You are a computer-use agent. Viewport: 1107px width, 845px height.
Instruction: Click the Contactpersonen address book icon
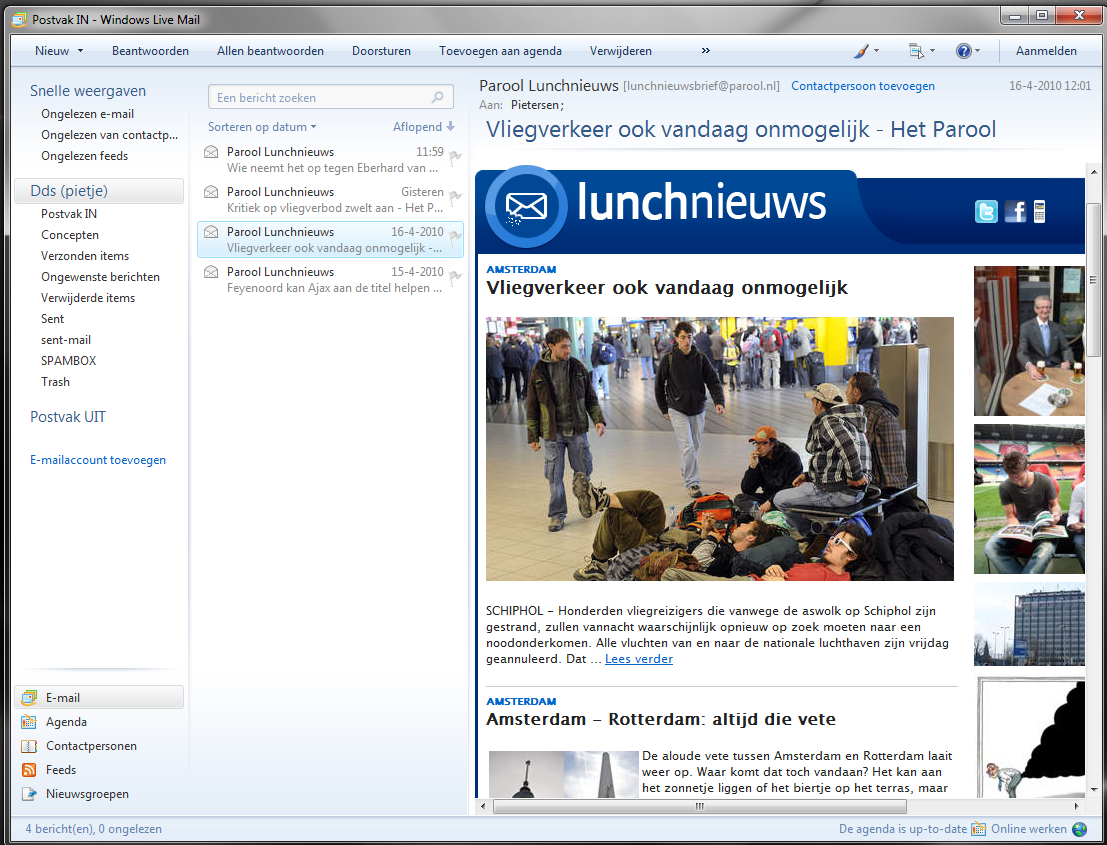29,745
